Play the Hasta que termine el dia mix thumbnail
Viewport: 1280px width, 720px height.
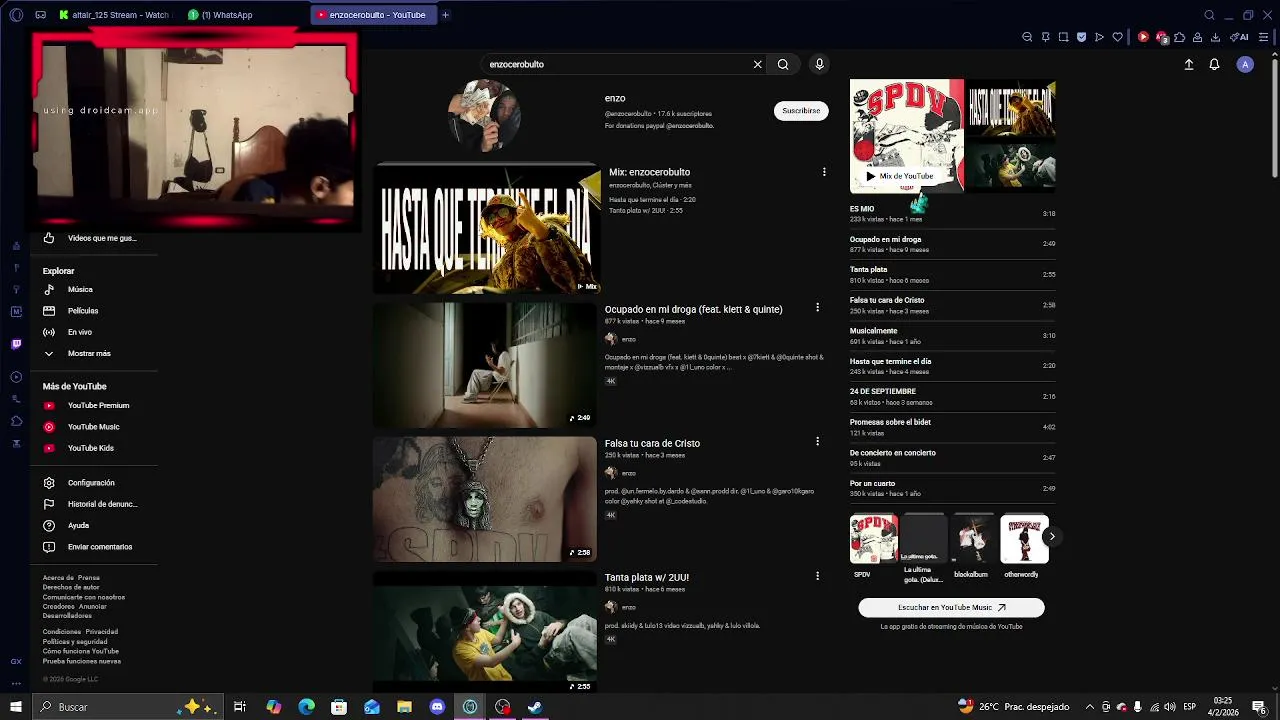tap(486, 229)
